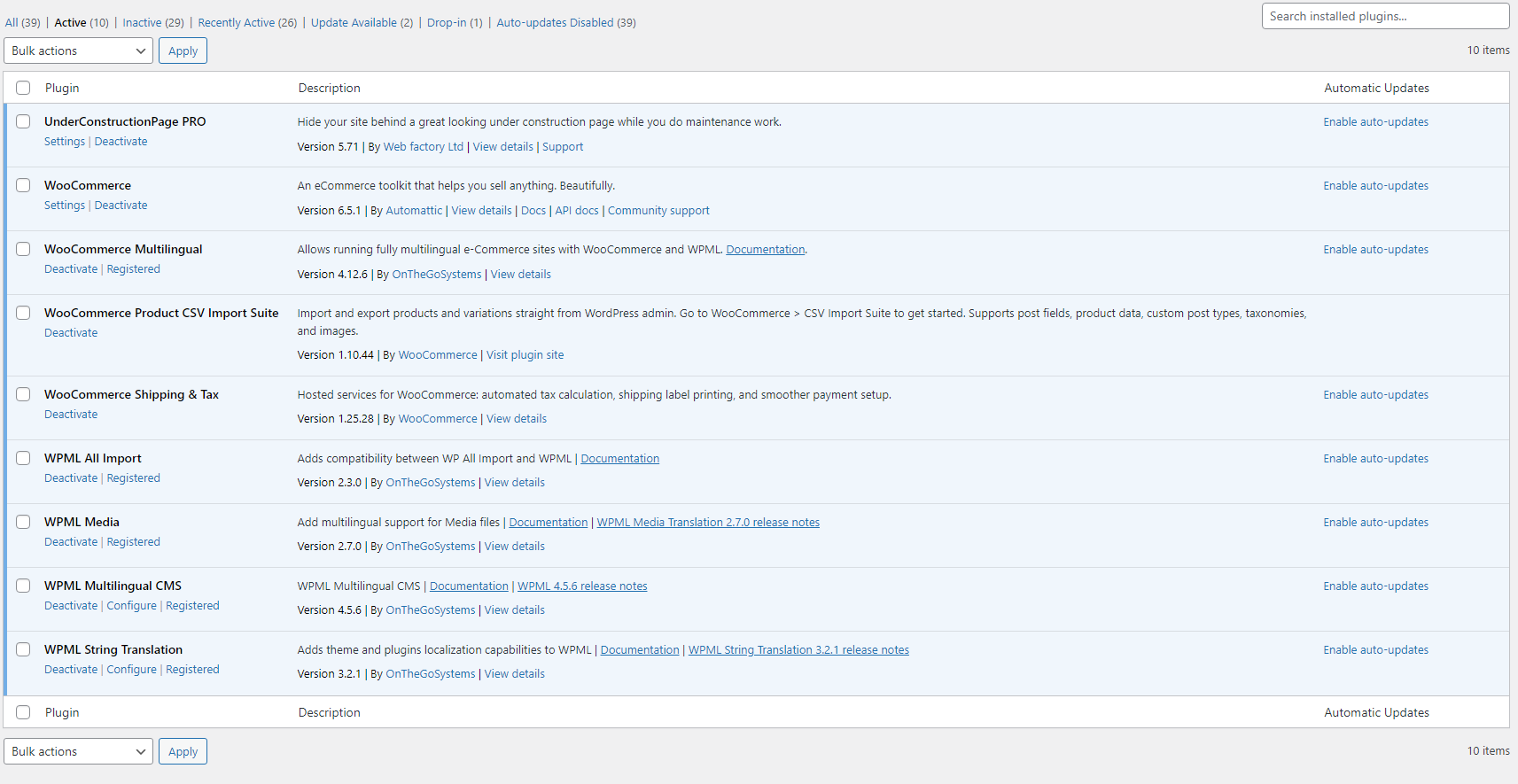This screenshot has width=1518, height=784.
Task: Deactivate the WooCommerce plugin
Action: [121, 206]
